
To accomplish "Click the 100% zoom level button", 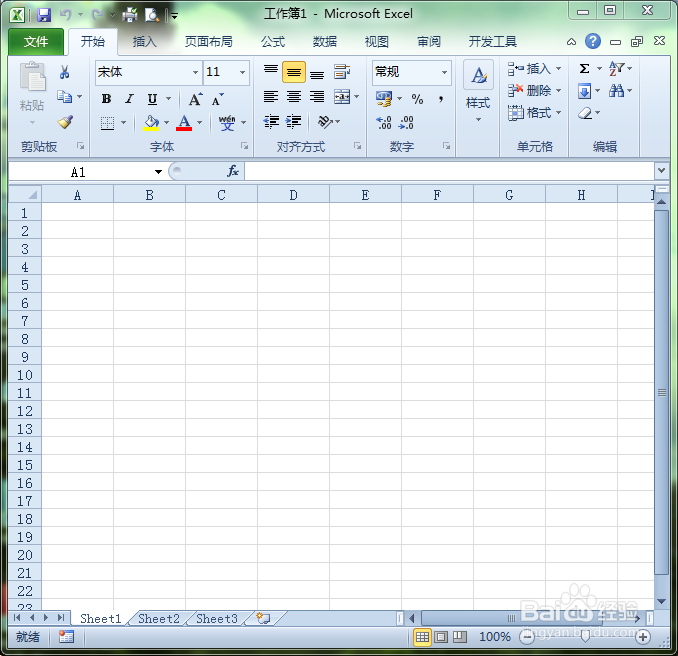I will 495,637.
